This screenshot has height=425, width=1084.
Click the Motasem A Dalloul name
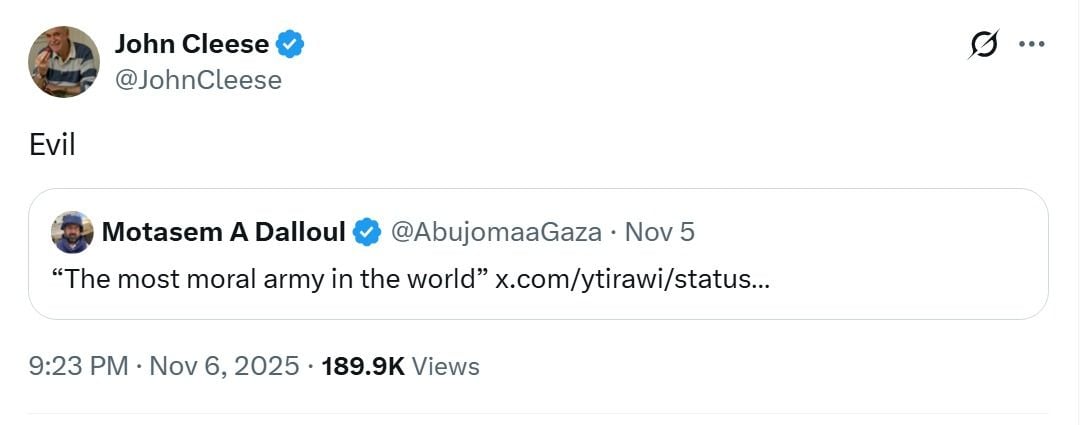(223, 233)
